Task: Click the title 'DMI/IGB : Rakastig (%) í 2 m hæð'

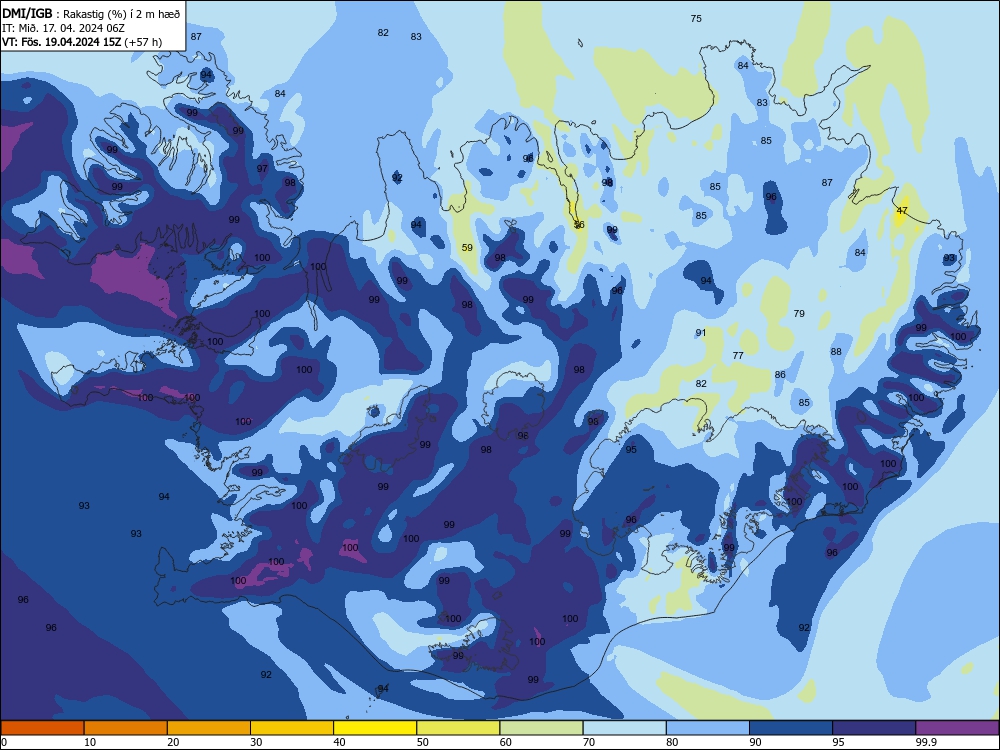Action: click(91, 14)
